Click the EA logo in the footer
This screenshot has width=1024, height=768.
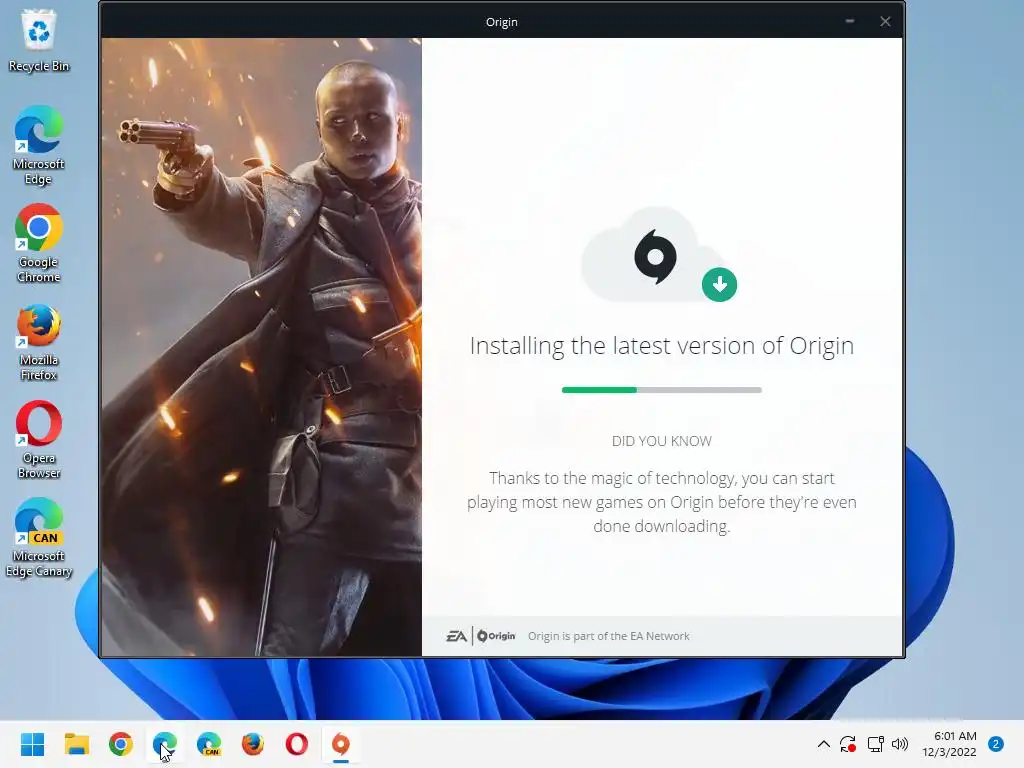coord(456,636)
